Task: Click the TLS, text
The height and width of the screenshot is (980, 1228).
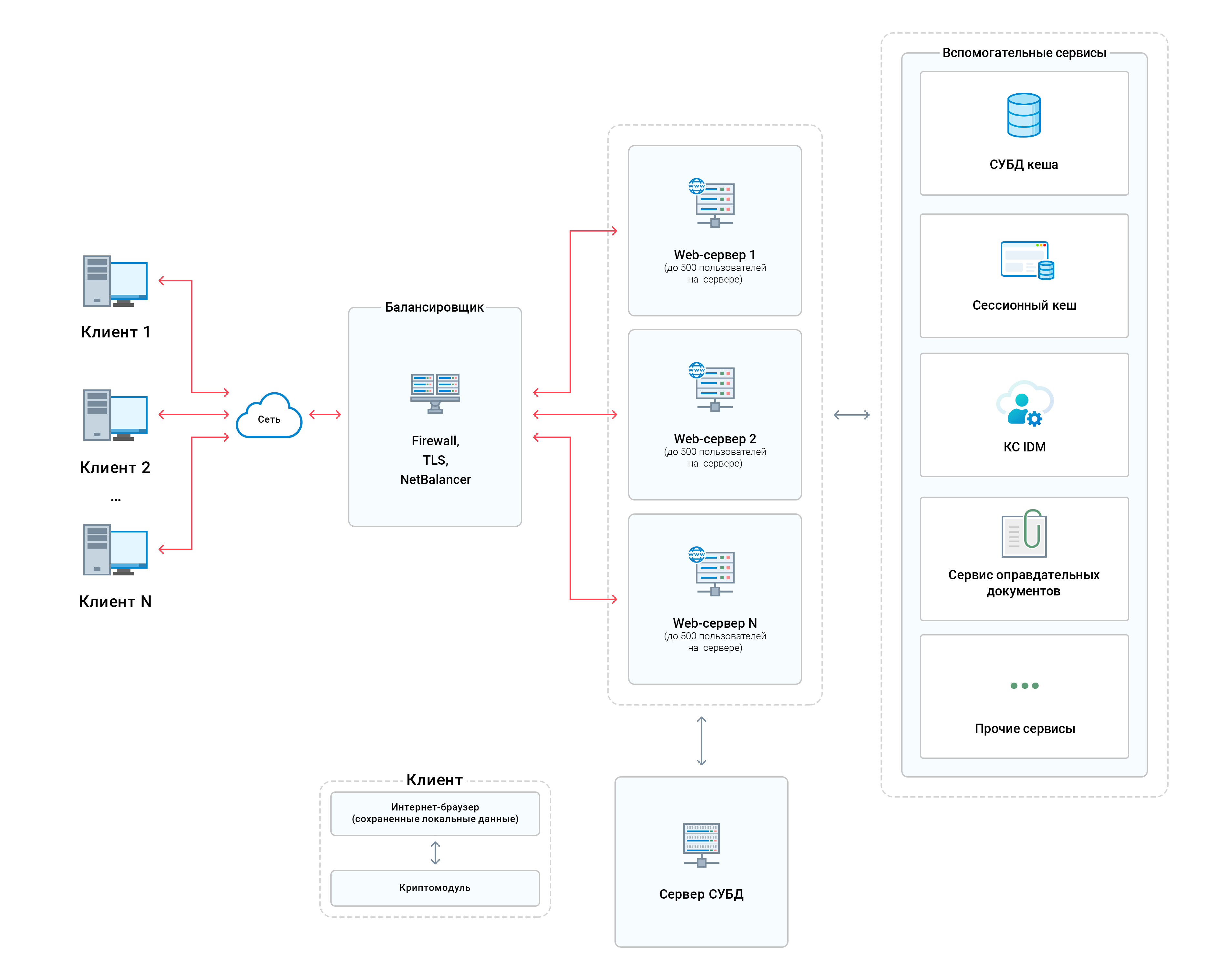Action: click(435, 461)
